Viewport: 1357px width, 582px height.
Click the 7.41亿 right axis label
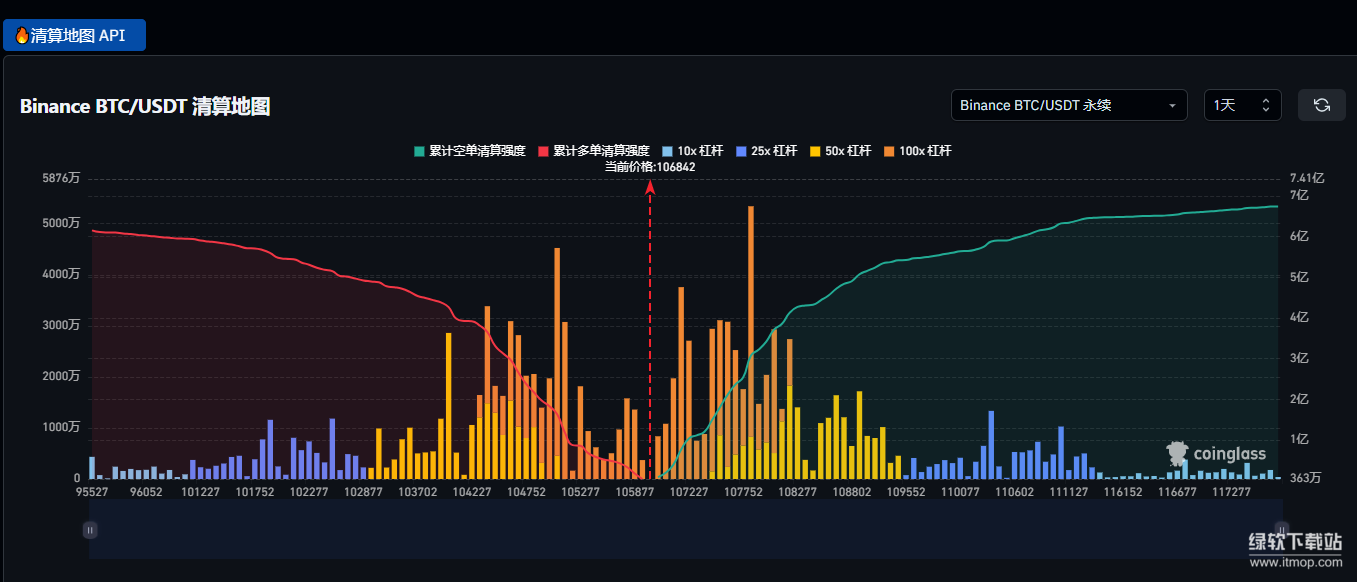pos(1307,178)
